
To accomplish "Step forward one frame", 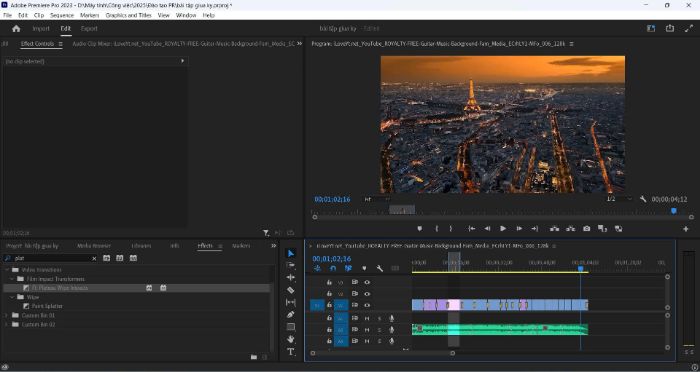I will pyautogui.click(x=519, y=229).
